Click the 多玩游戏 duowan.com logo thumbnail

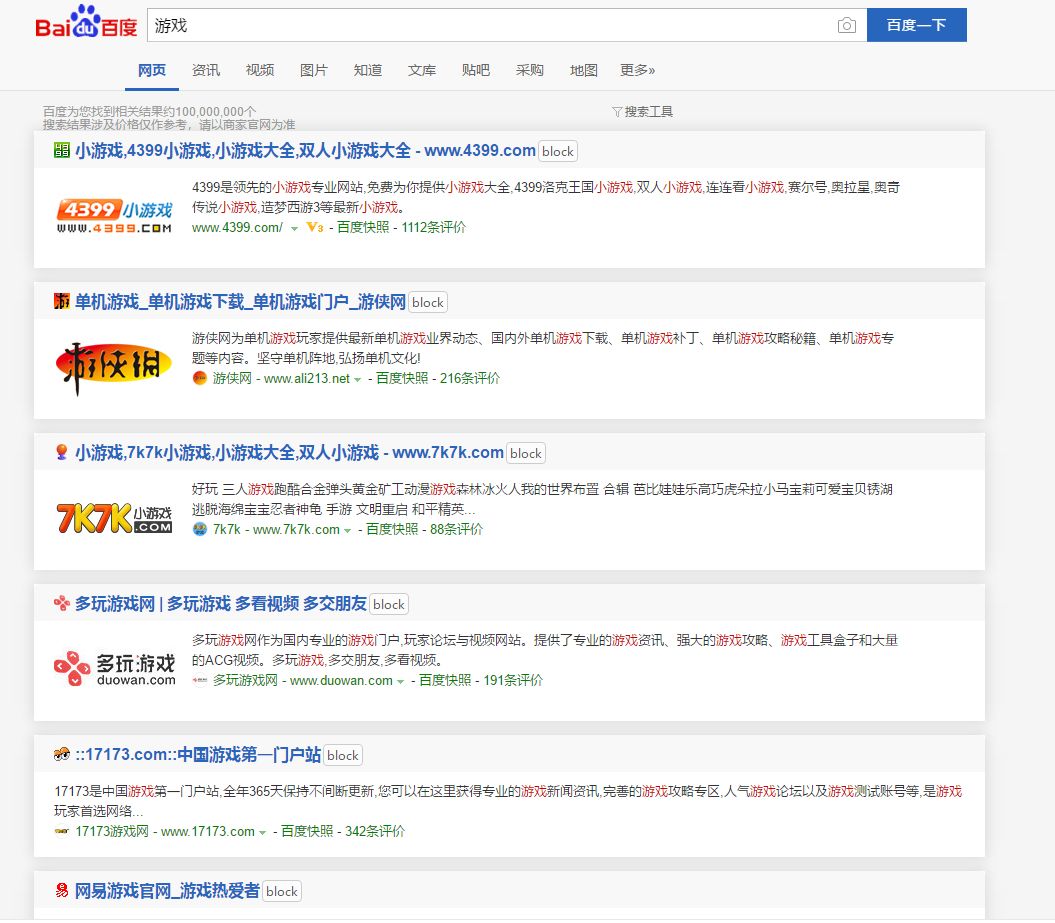pyautogui.click(x=114, y=669)
